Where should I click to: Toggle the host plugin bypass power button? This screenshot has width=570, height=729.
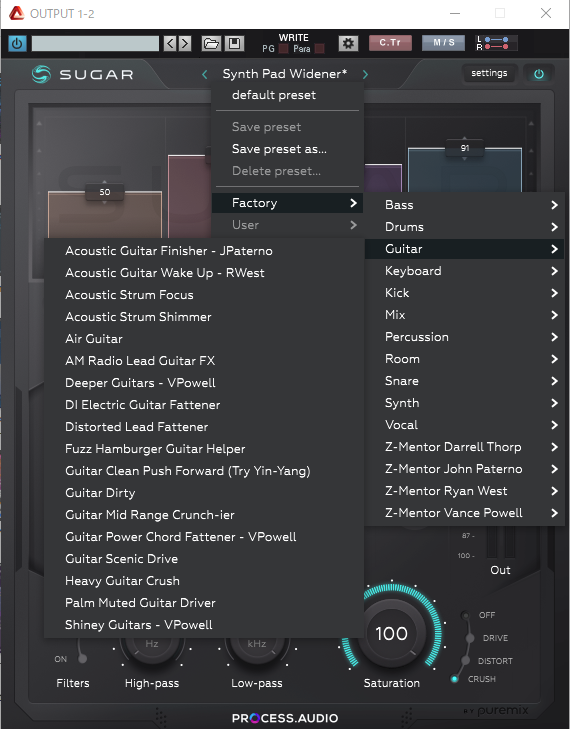click(x=17, y=44)
